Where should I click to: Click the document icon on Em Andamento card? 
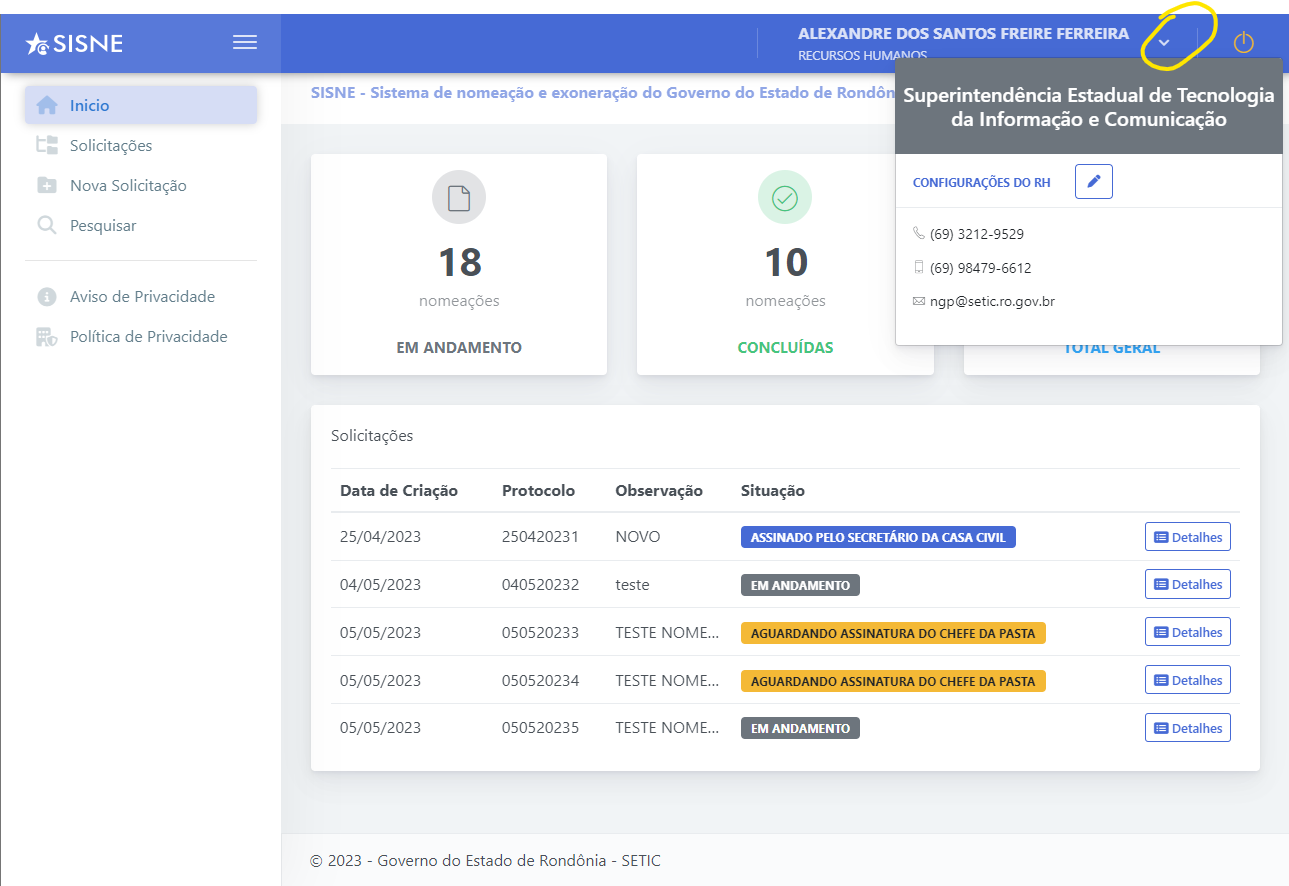click(x=458, y=197)
